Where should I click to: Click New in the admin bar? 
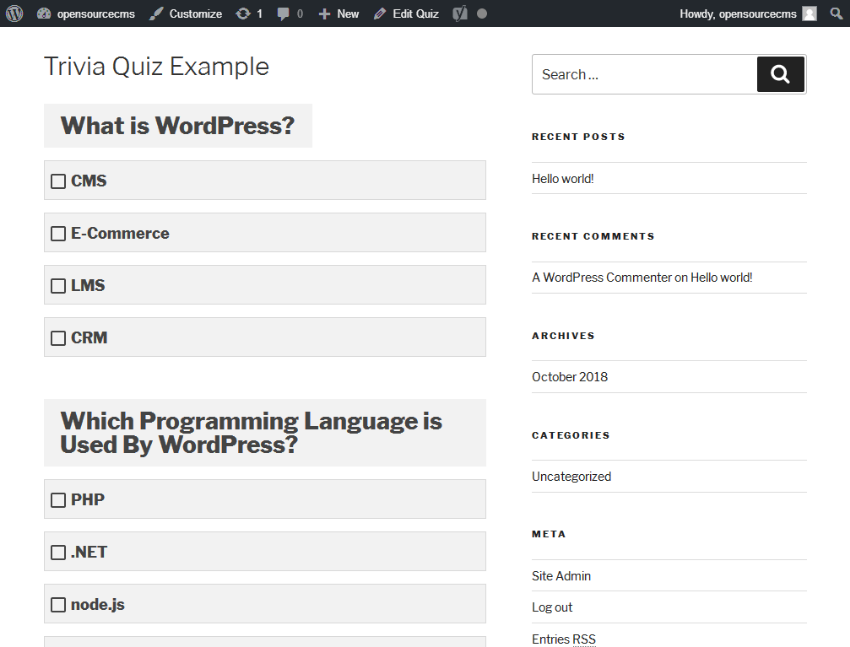tap(338, 13)
